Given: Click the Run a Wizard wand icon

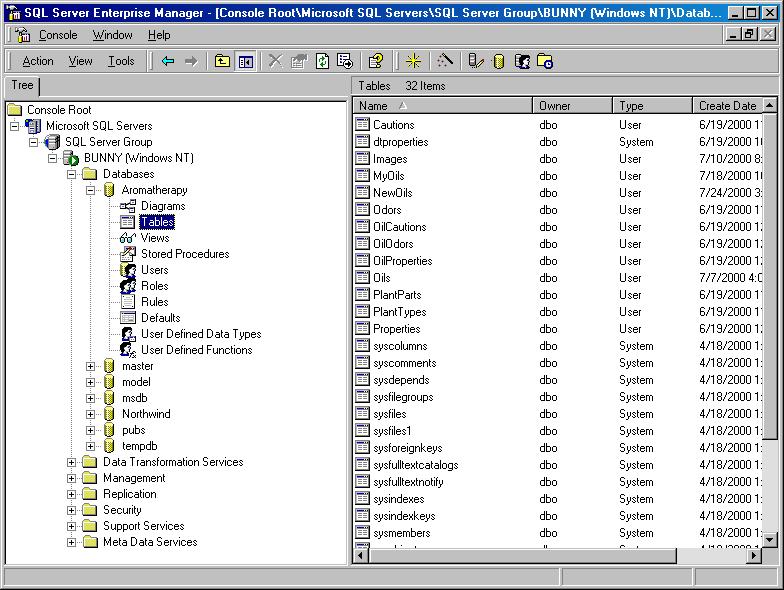Looking at the screenshot, I should click(x=445, y=61).
